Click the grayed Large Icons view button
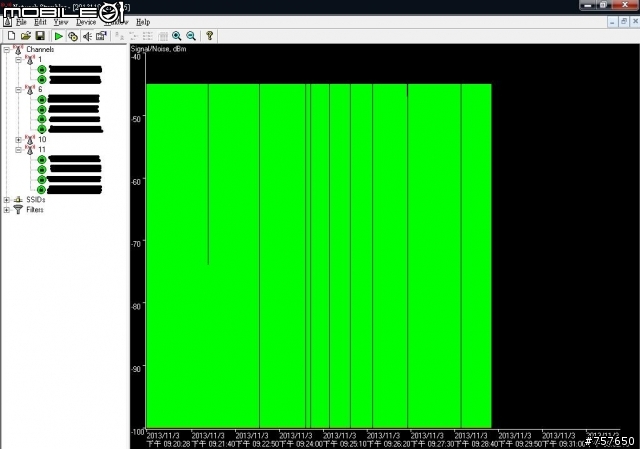The image size is (640, 449). click(x=119, y=36)
